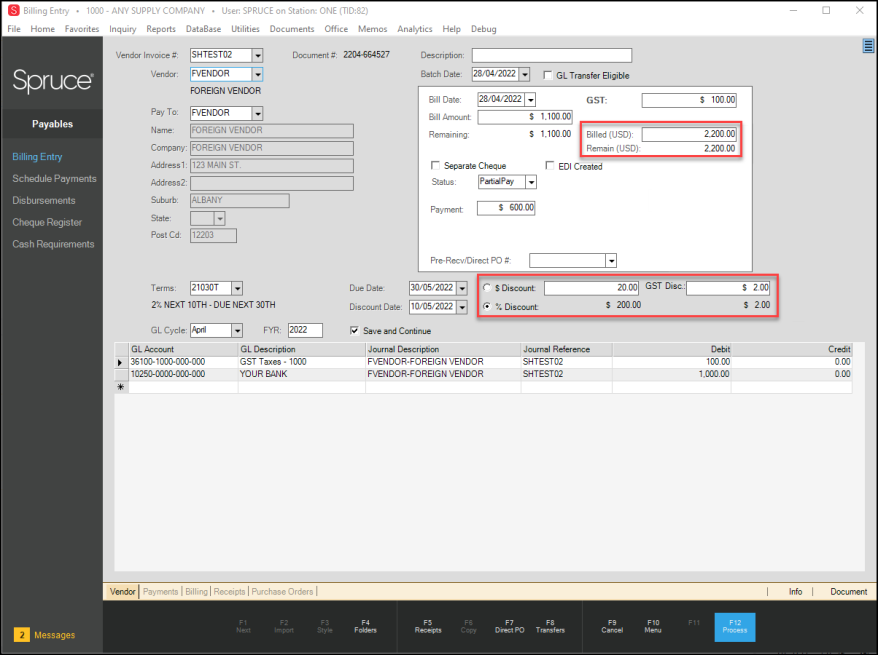878x655 pixels.
Task: Open the DataBase menu
Action: tap(203, 29)
